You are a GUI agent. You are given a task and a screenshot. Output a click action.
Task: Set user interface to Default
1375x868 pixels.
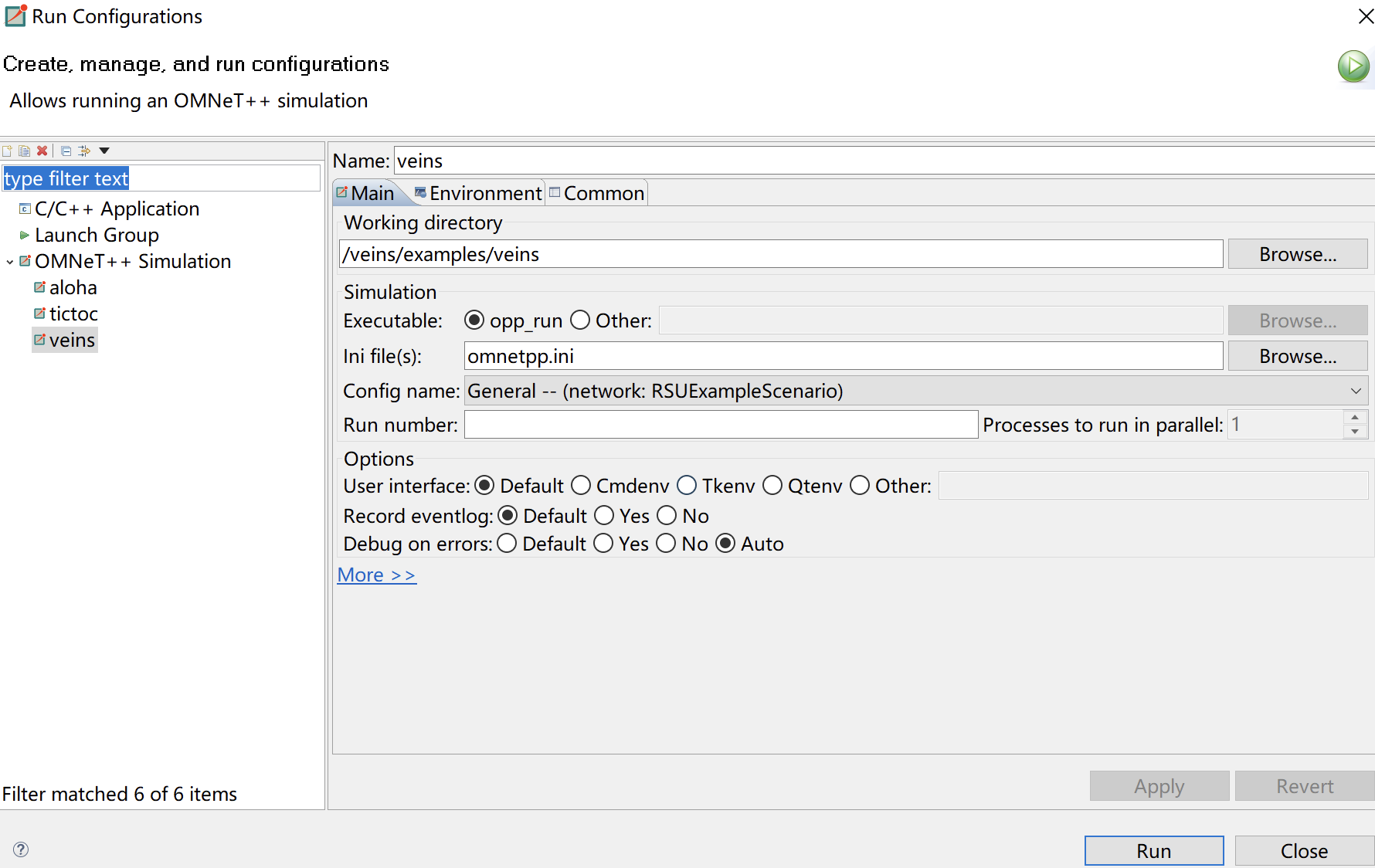484,486
